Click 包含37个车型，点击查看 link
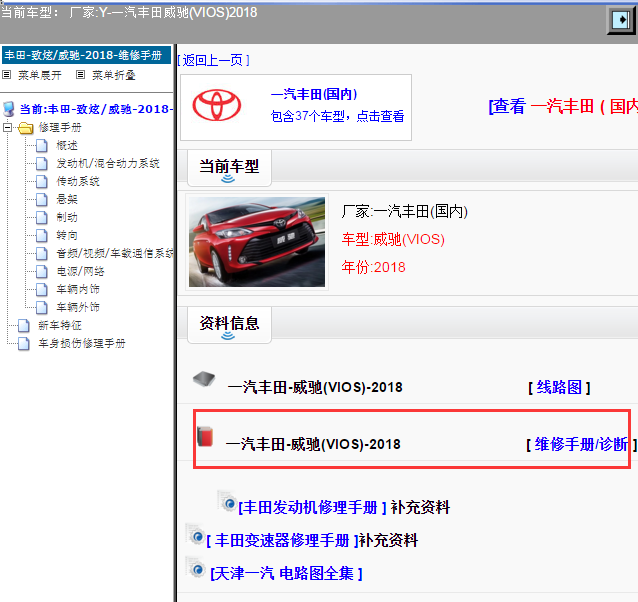The height and width of the screenshot is (602, 638). (x=338, y=116)
